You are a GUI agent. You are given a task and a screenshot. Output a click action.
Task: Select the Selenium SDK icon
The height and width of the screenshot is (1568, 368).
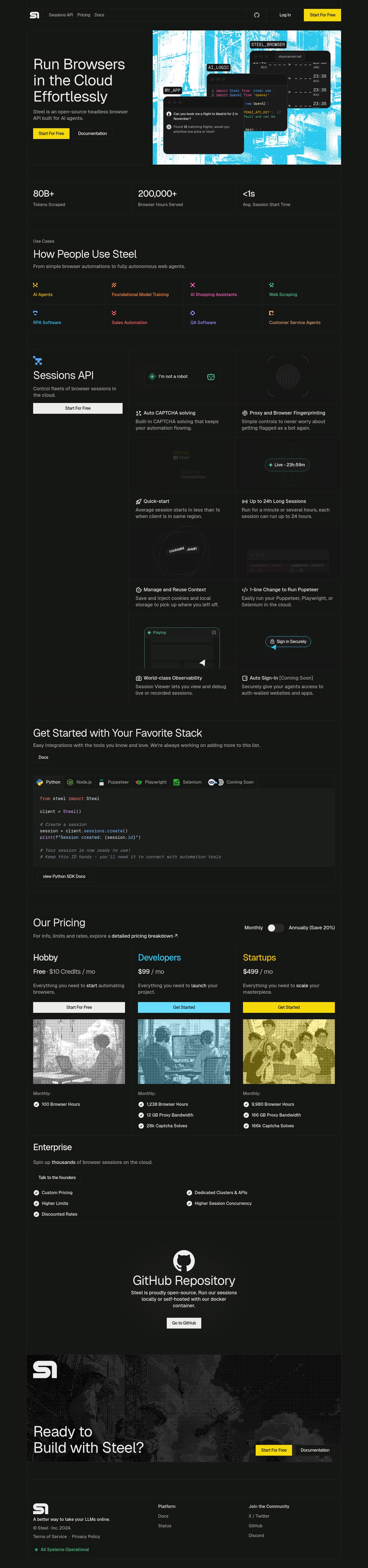176,782
